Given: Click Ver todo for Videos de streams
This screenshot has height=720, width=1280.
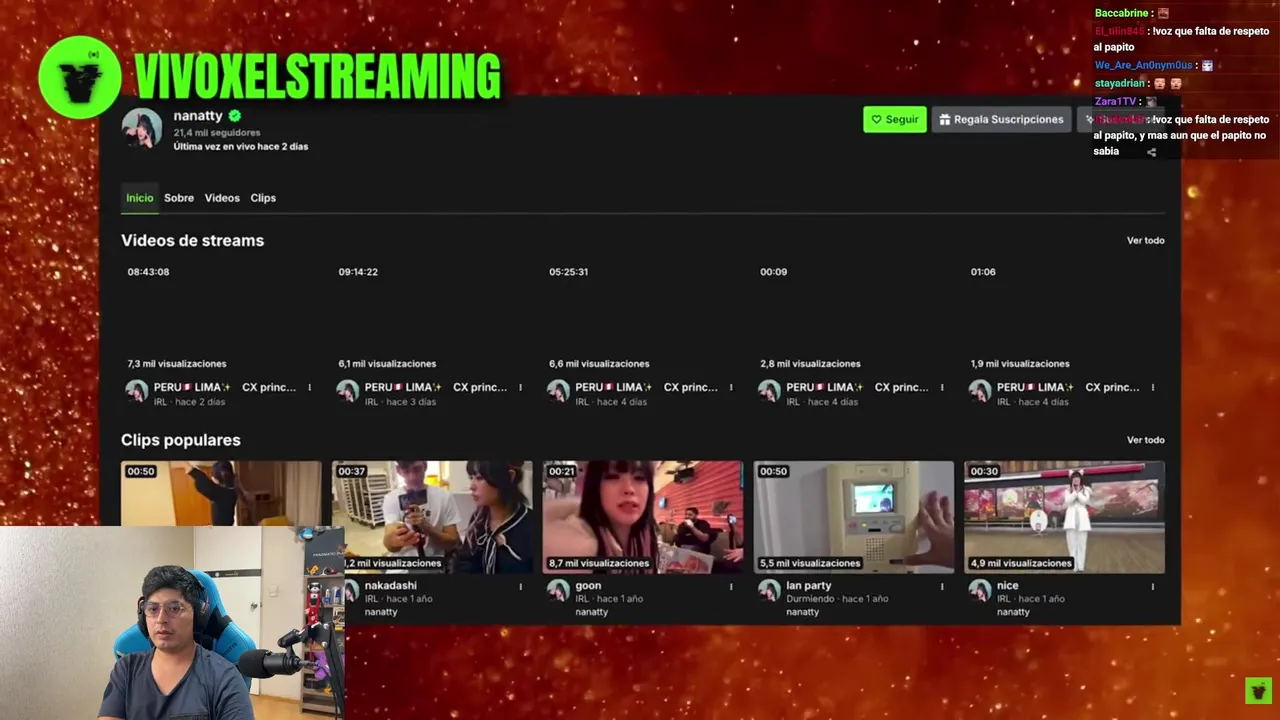Looking at the screenshot, I should (x=1145, y=240).
